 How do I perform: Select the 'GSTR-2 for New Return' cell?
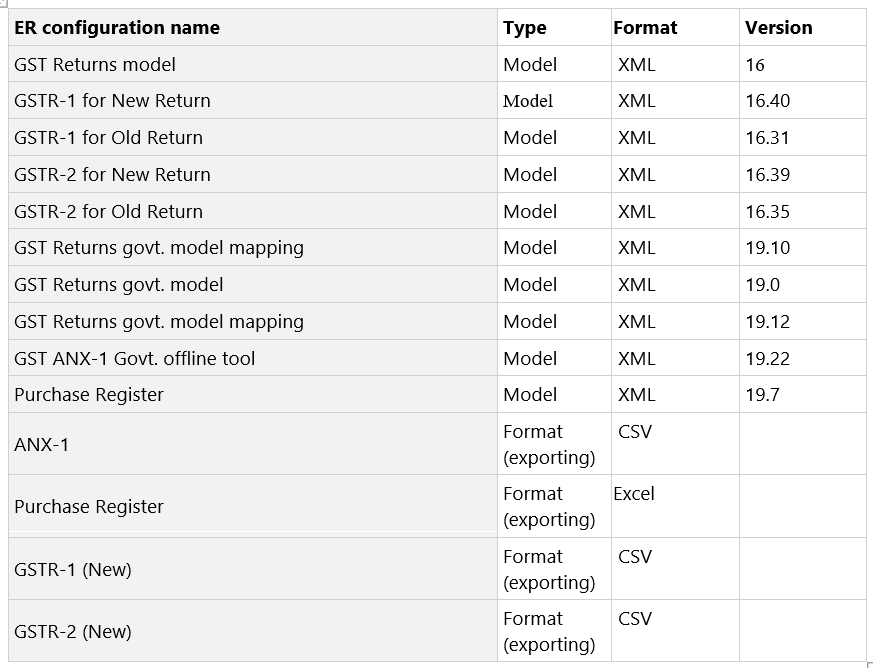tap(253, 174)
